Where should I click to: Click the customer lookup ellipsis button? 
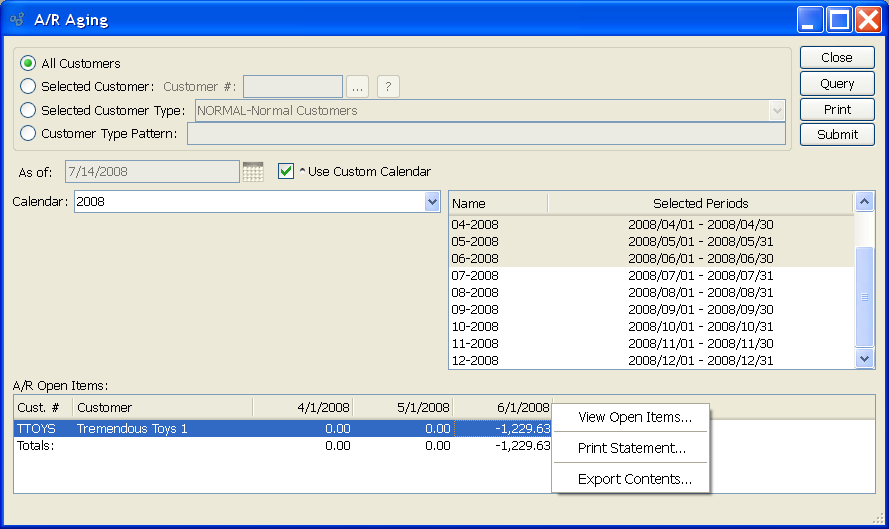click(x=357, y=87)
